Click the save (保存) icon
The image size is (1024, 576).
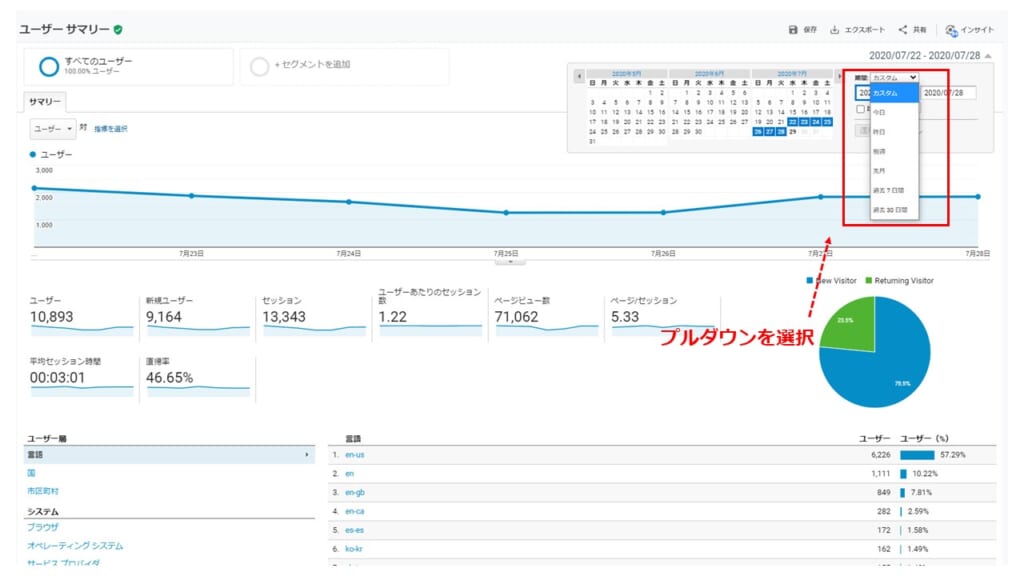pos(793,29)
